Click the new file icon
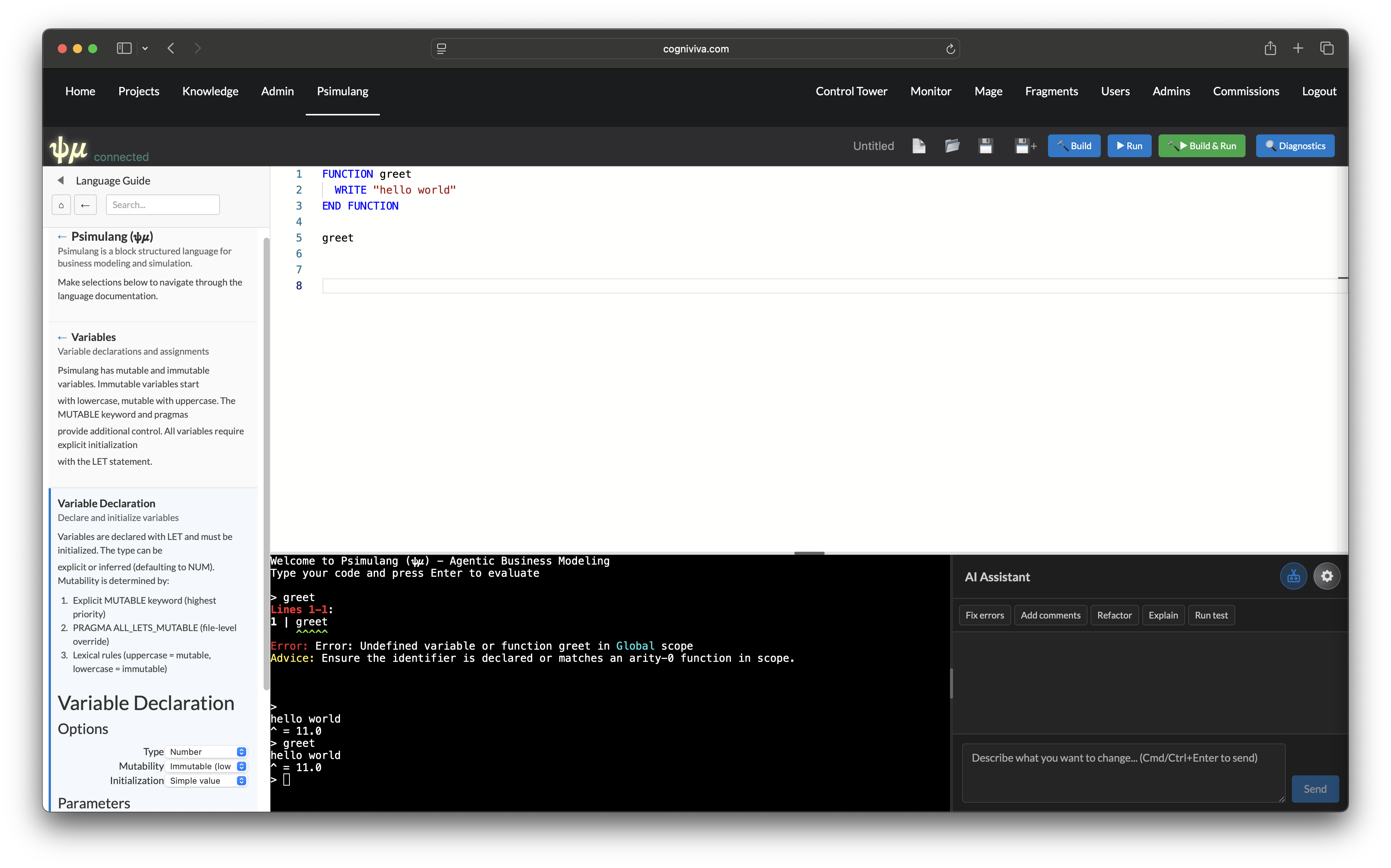 [919, 146]
